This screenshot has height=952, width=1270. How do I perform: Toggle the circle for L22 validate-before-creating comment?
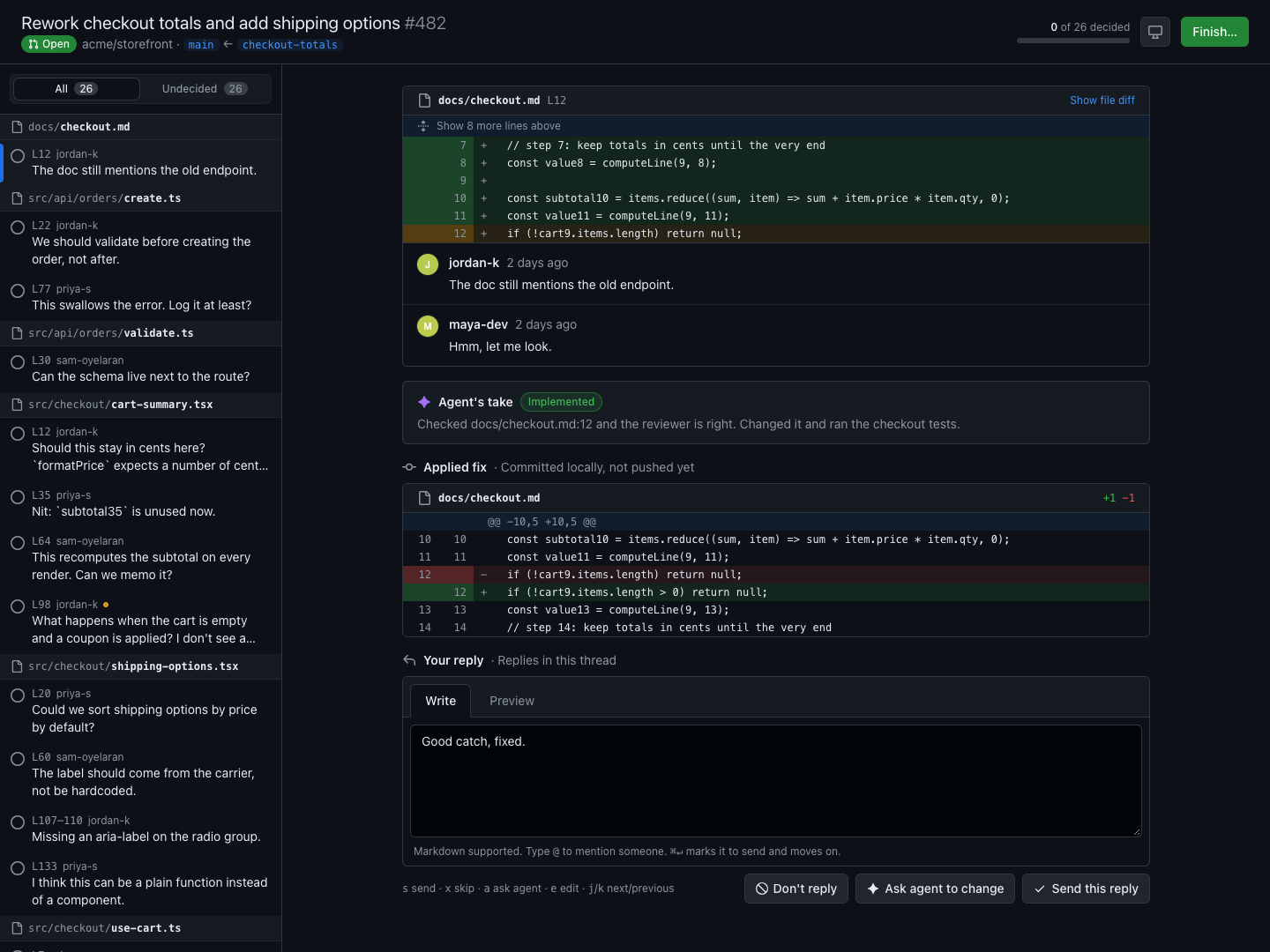[18, 227]
